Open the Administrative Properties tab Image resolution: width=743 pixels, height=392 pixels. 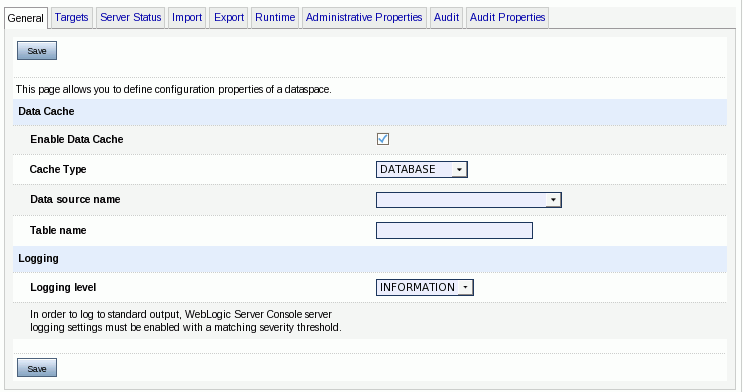(x=364, y=18)
